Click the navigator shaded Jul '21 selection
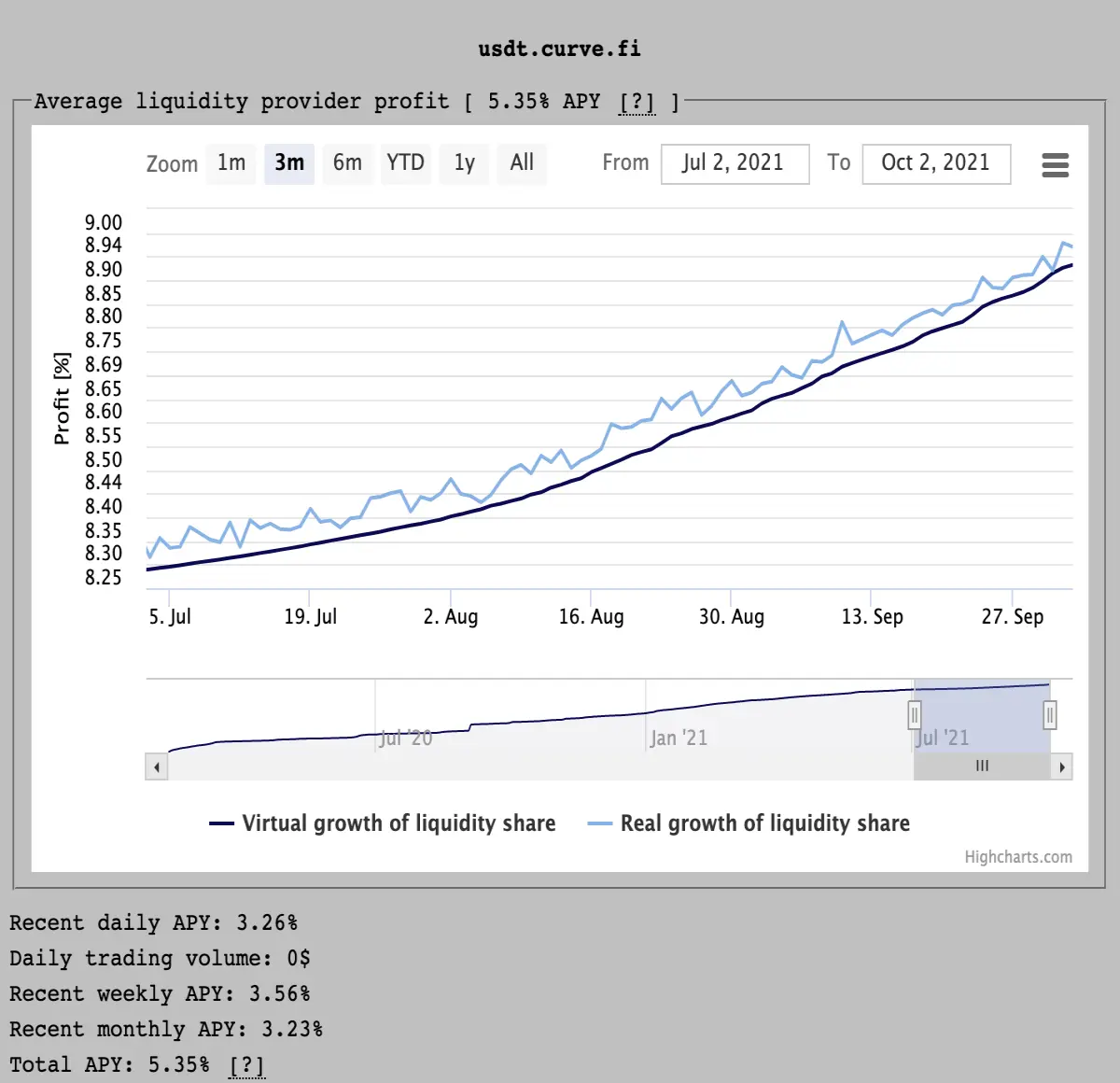The height and width of the screenshot is (1083, 1120). click(x=982, y=716)
